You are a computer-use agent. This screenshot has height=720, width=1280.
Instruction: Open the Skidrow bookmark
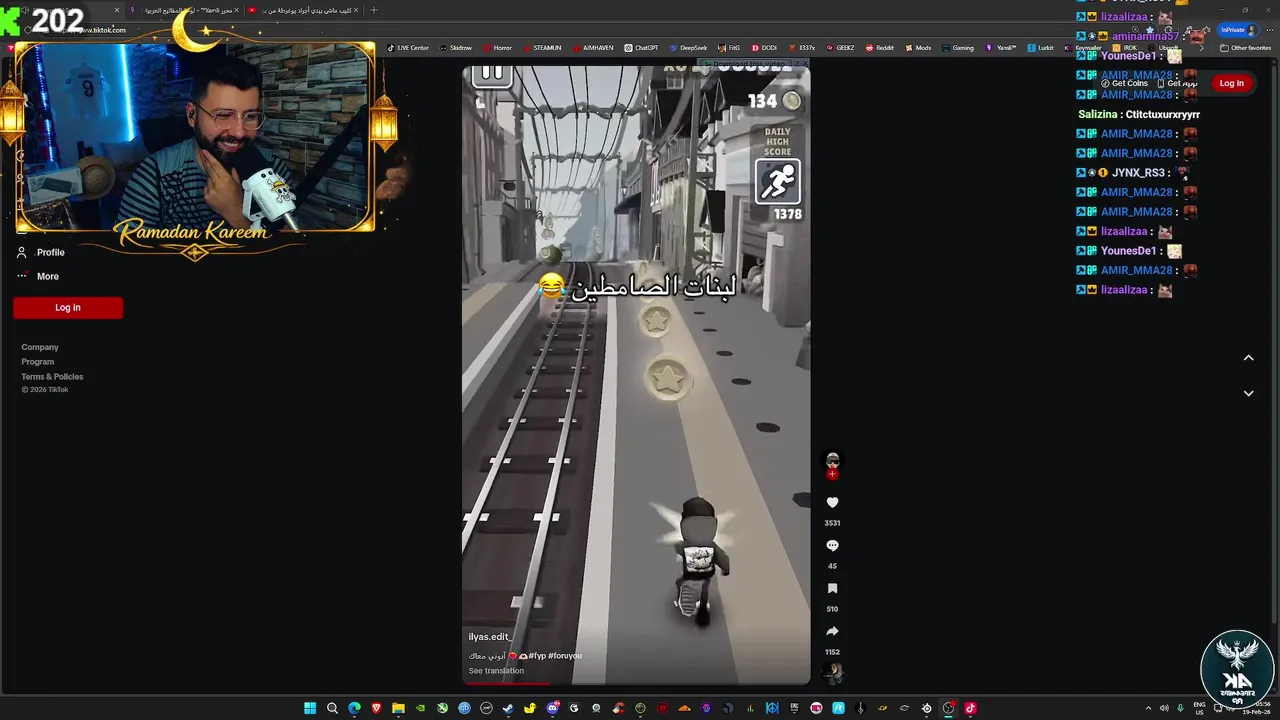[456, 48]
